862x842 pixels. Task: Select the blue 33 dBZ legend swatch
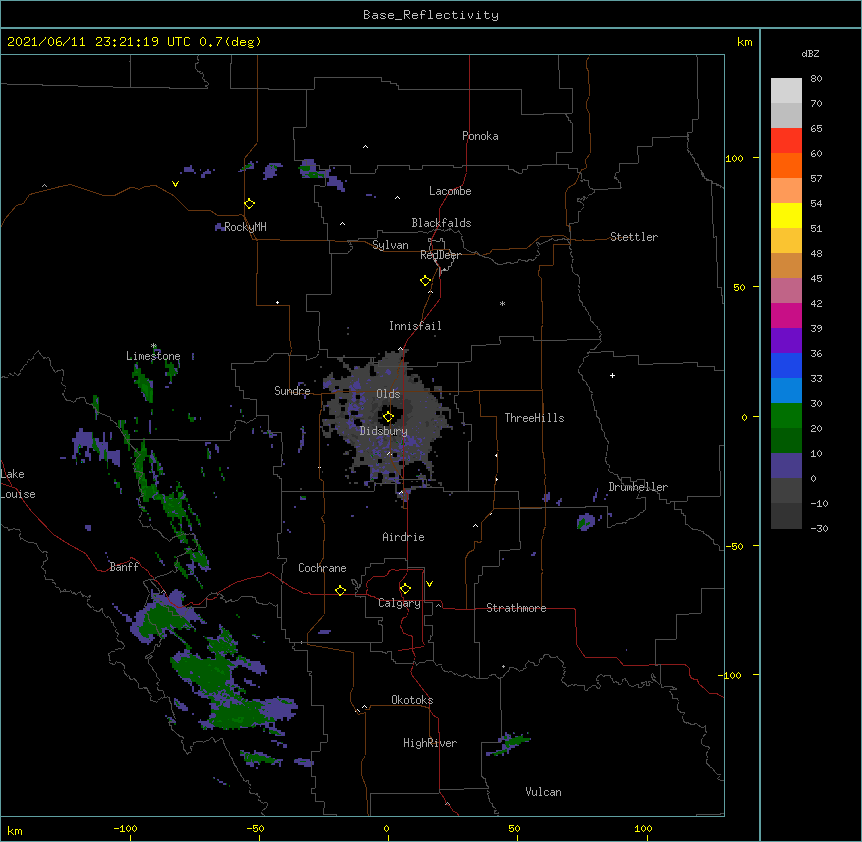[x=786, y=365]
